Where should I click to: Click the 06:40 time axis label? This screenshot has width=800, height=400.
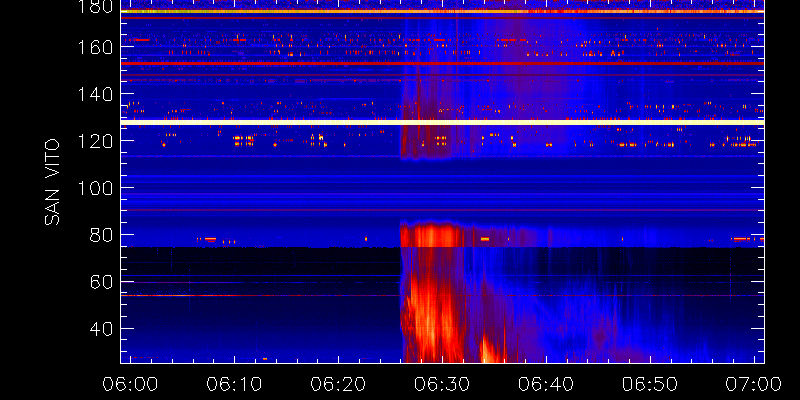[546, 384]
